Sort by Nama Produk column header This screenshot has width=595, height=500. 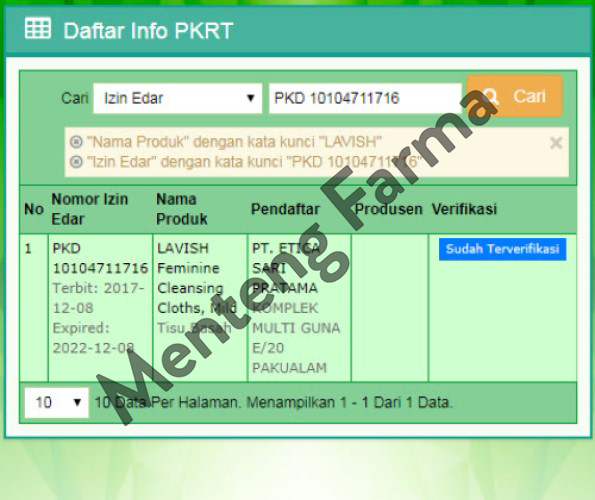[x=182, y=209]
